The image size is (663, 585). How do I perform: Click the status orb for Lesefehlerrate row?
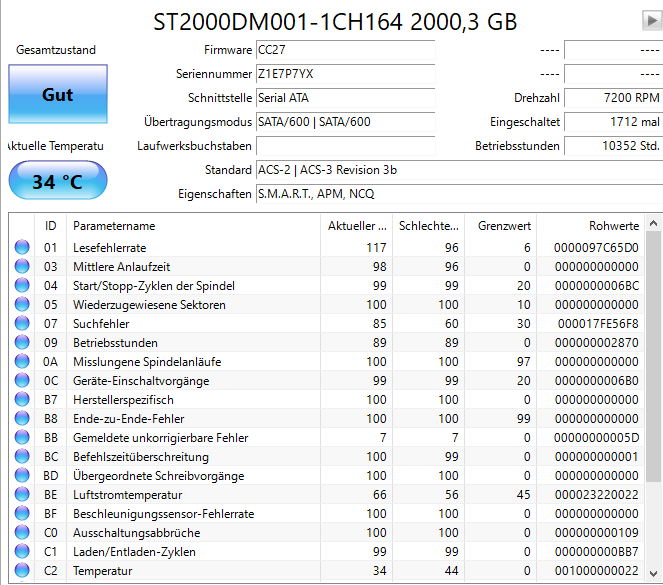tap(22, 247)
